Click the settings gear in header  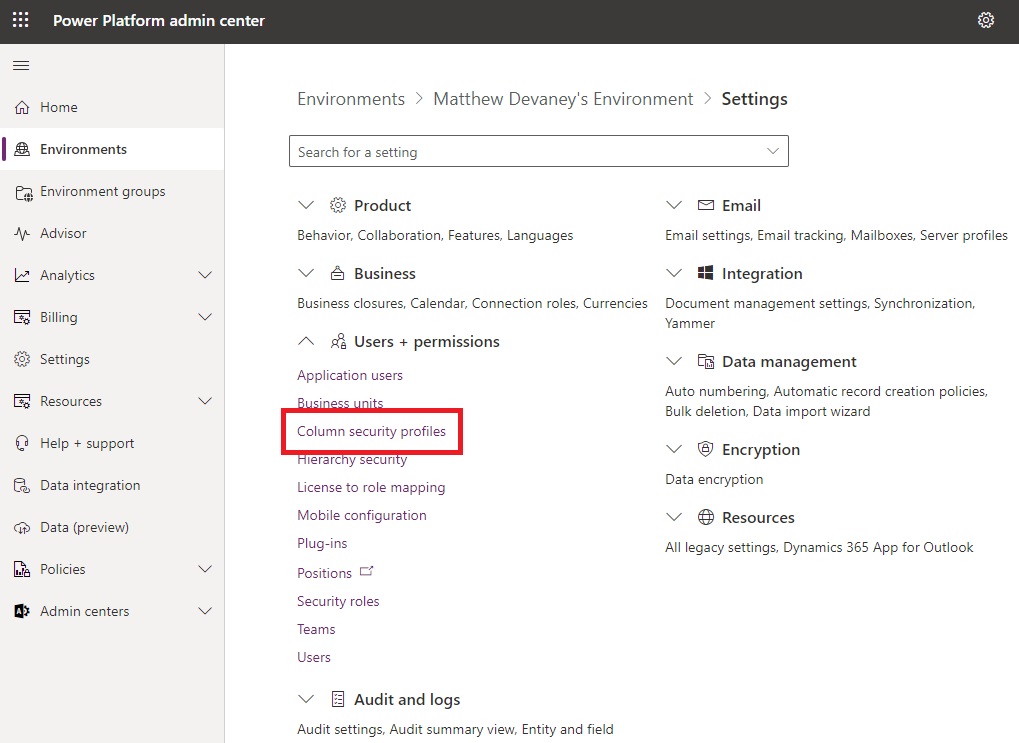tap(985, 20)
